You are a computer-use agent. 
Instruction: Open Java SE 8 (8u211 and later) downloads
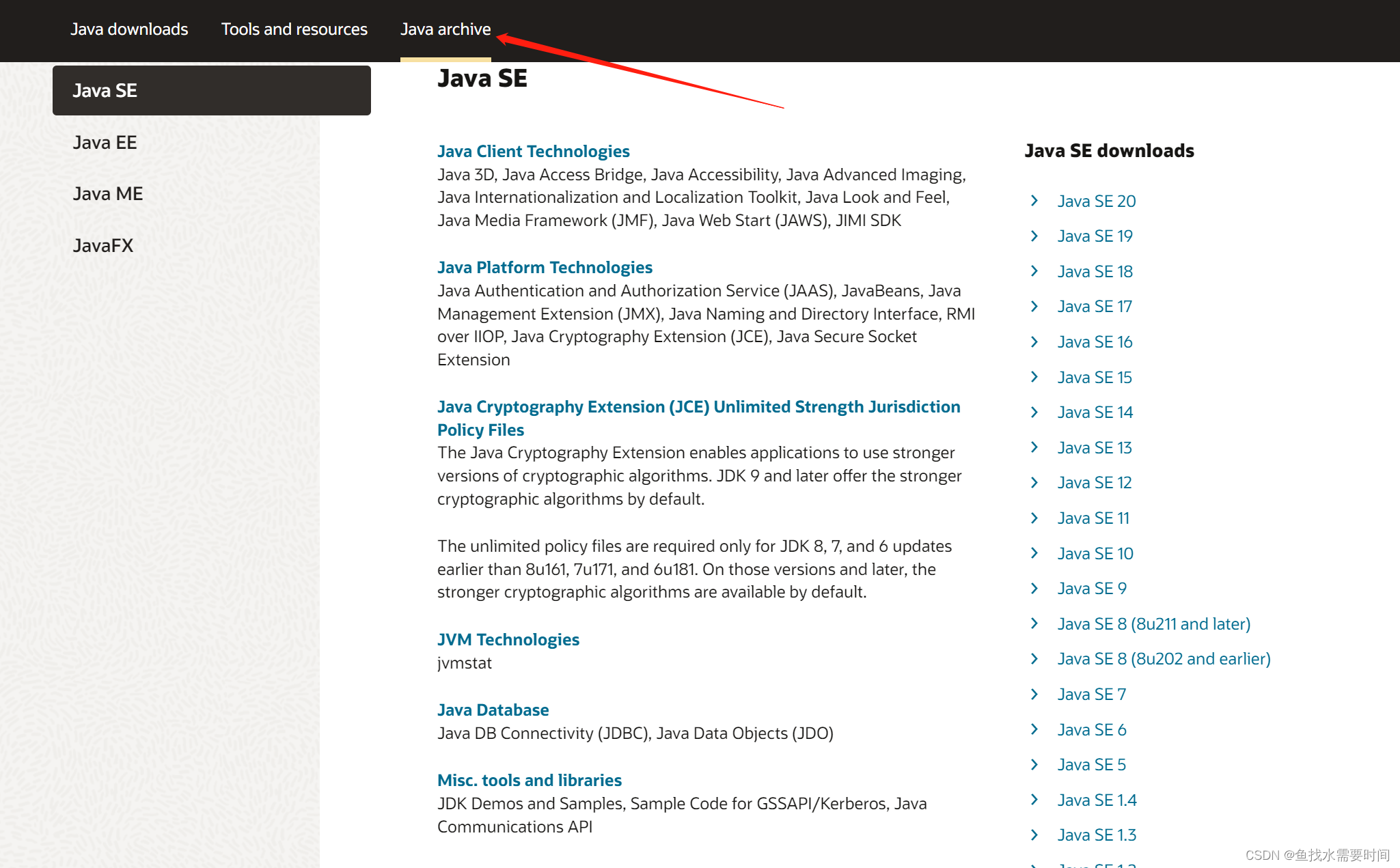coord(1153,624)
